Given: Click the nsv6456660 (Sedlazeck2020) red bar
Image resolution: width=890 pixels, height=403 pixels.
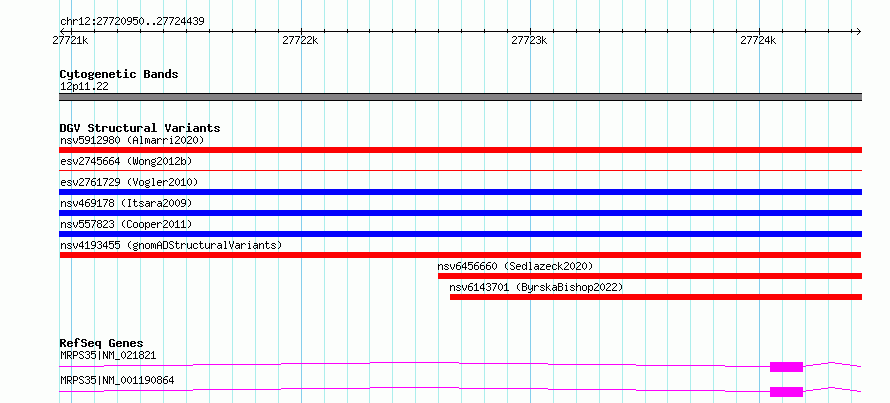Looking at the screenshot, I should pyautogui.click(x=650, y=276).
